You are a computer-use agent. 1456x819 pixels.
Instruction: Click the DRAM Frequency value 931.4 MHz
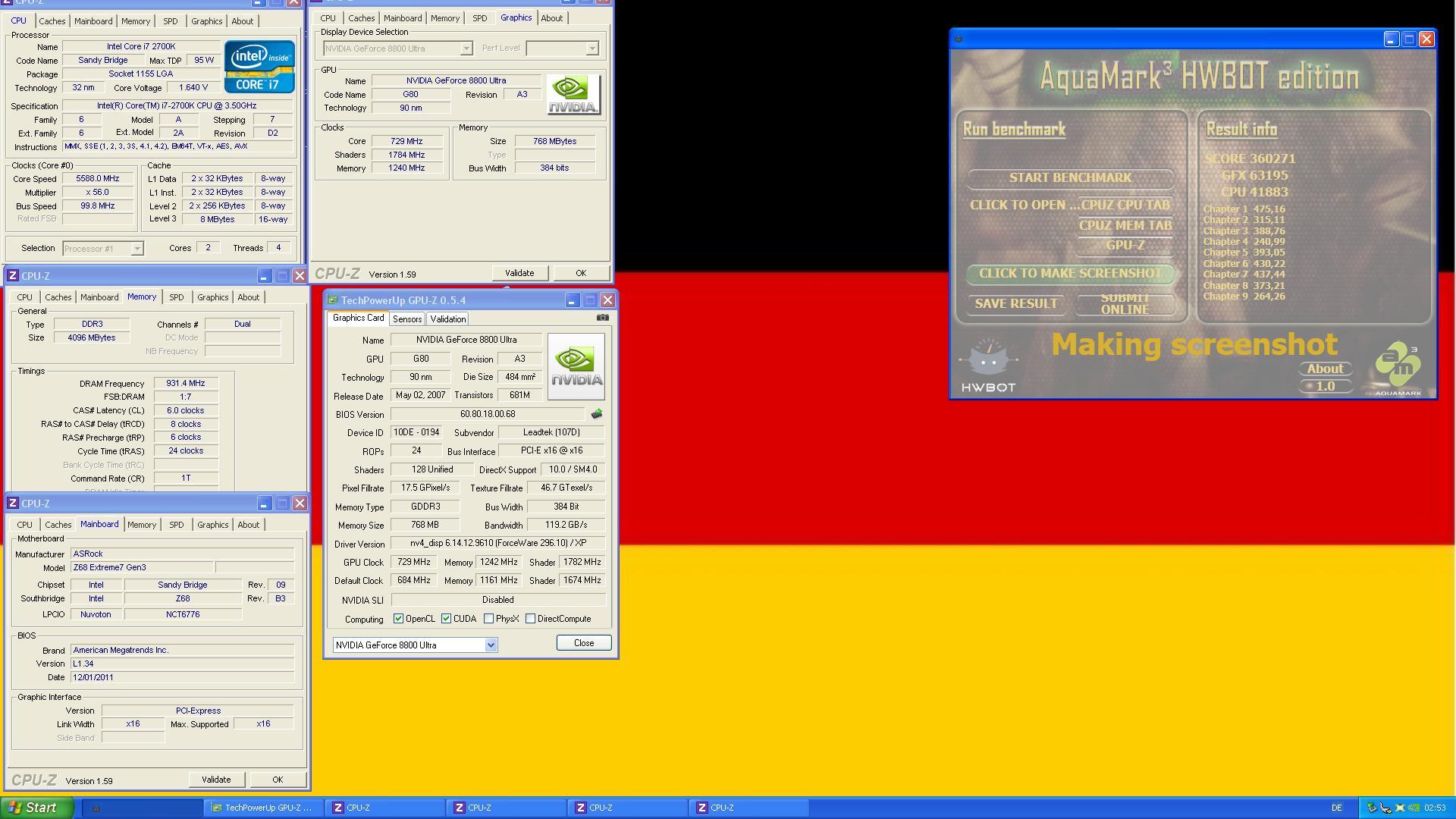click(186, 384)
